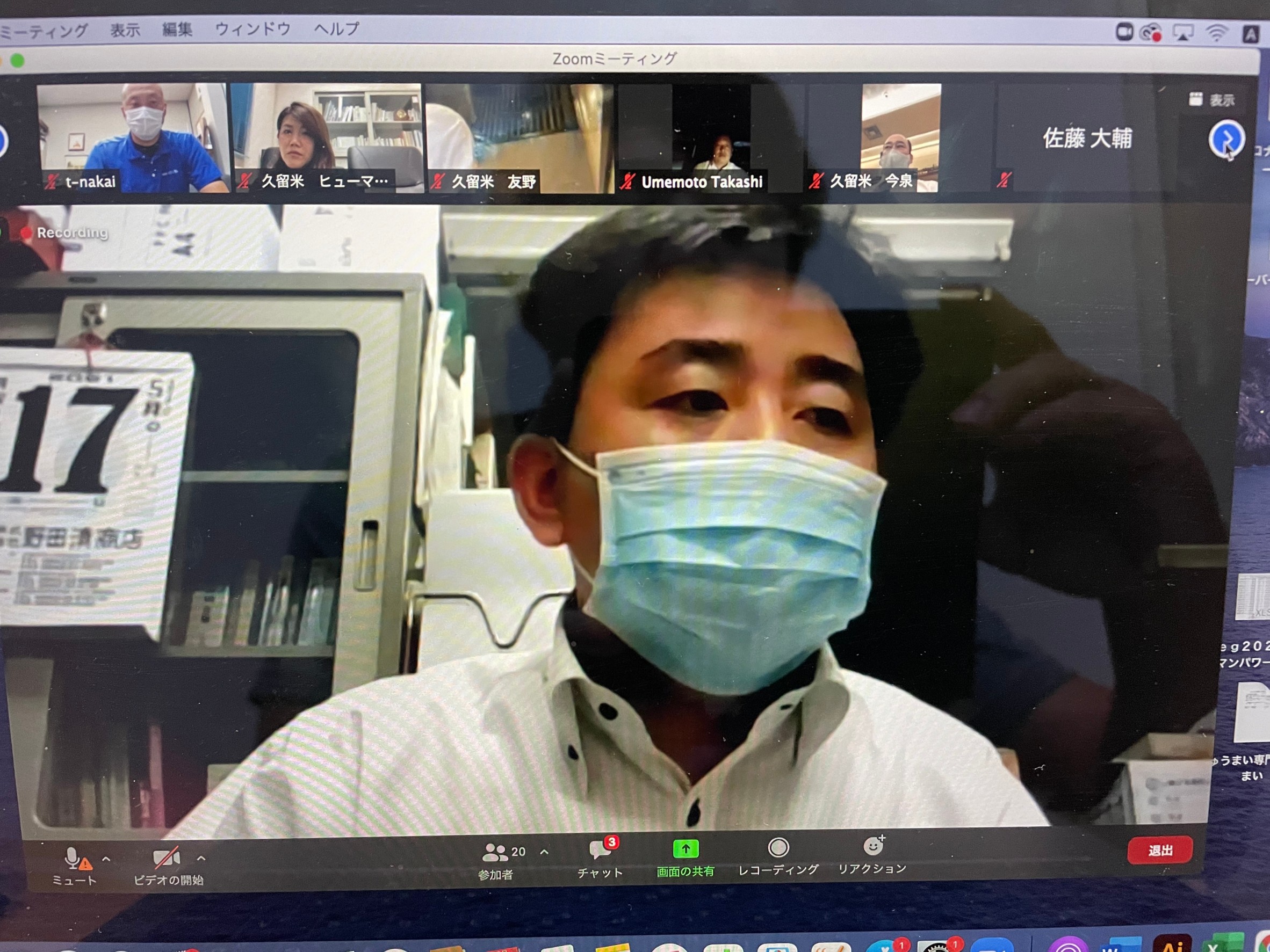Open the Participants list icon

[495, 853]
